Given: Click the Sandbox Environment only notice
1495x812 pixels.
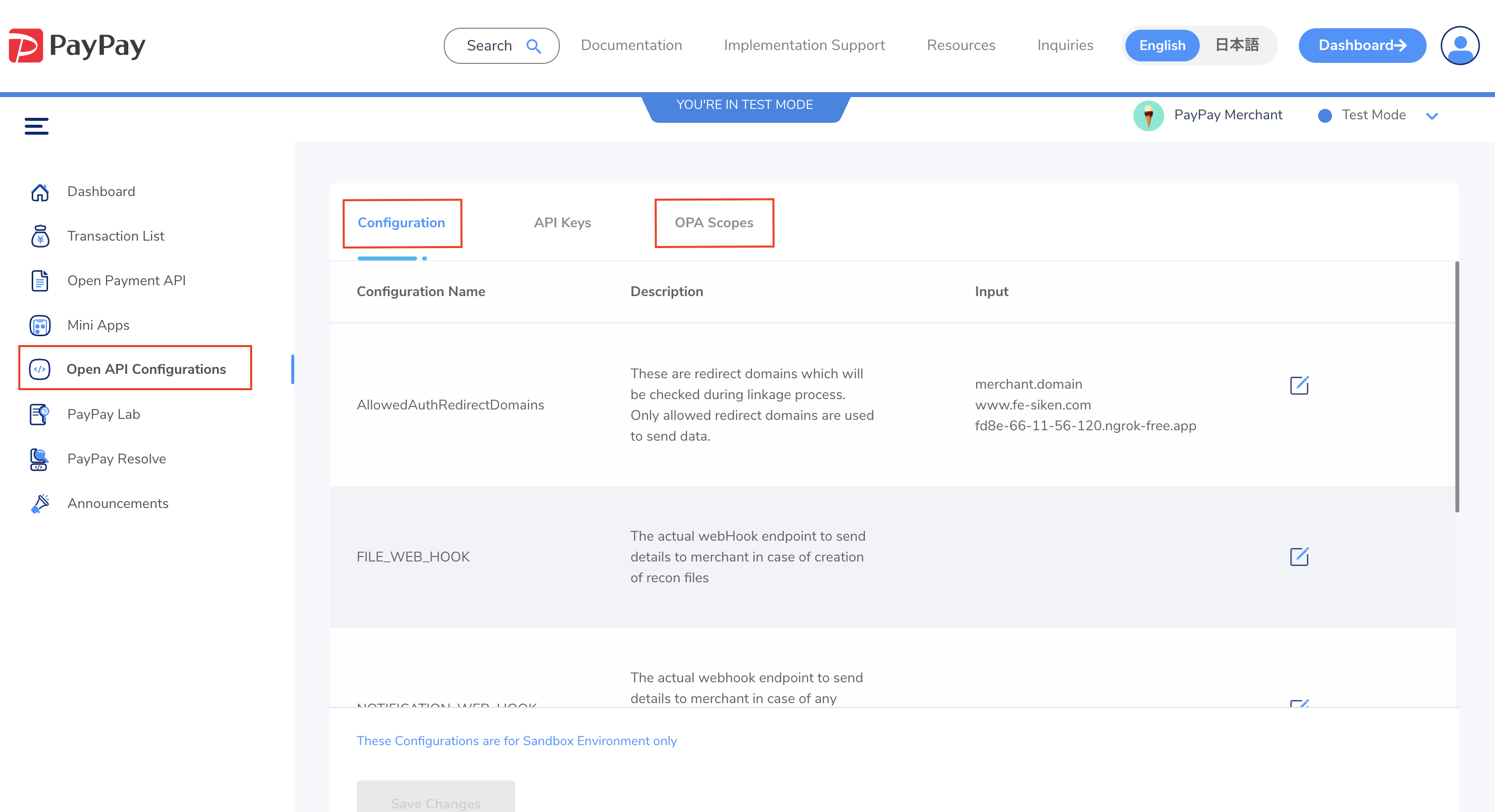Looking at the screenshot, I should (517, 741).
